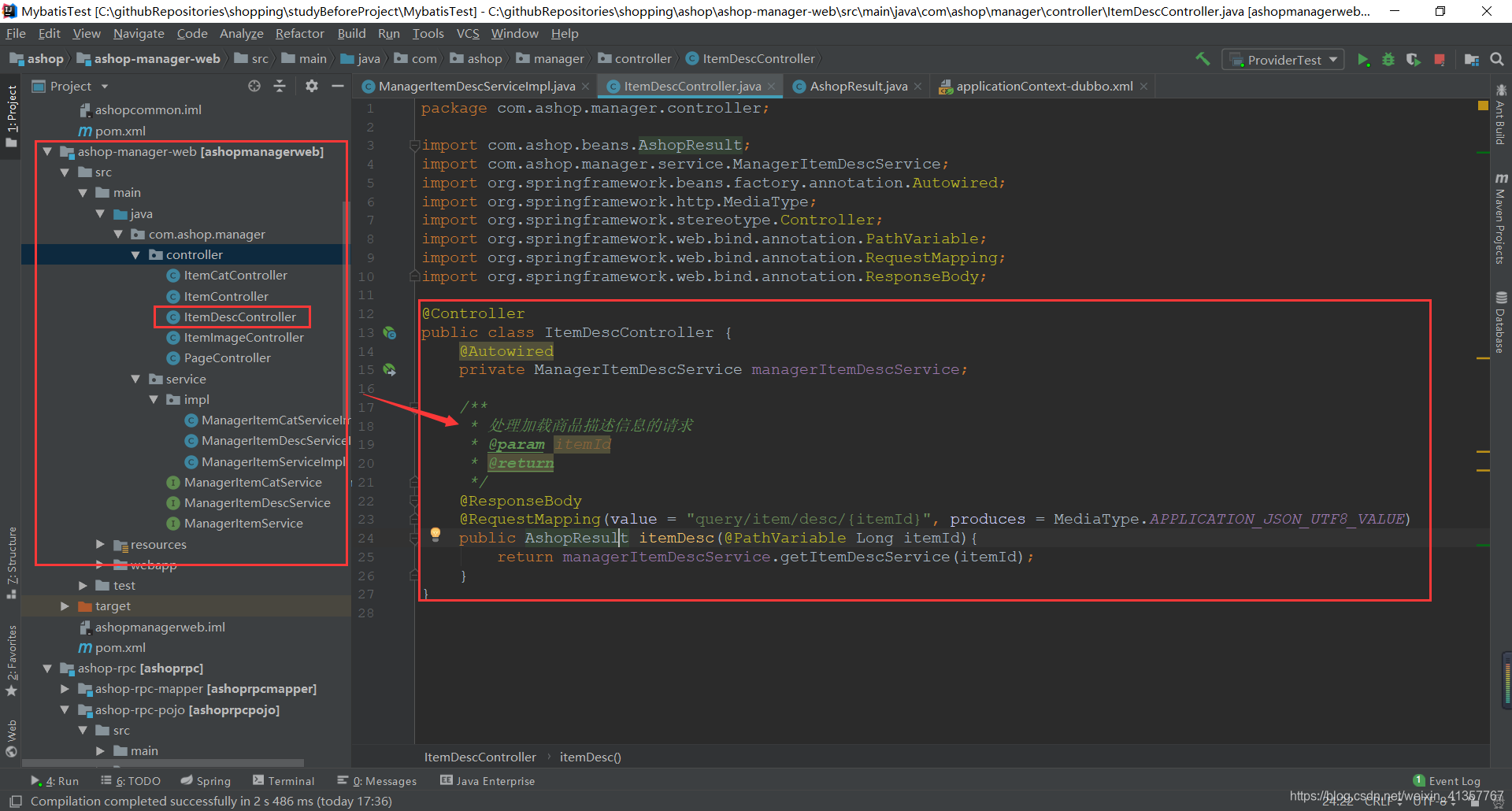Stop the running process red square

[x=1440, y=60]
